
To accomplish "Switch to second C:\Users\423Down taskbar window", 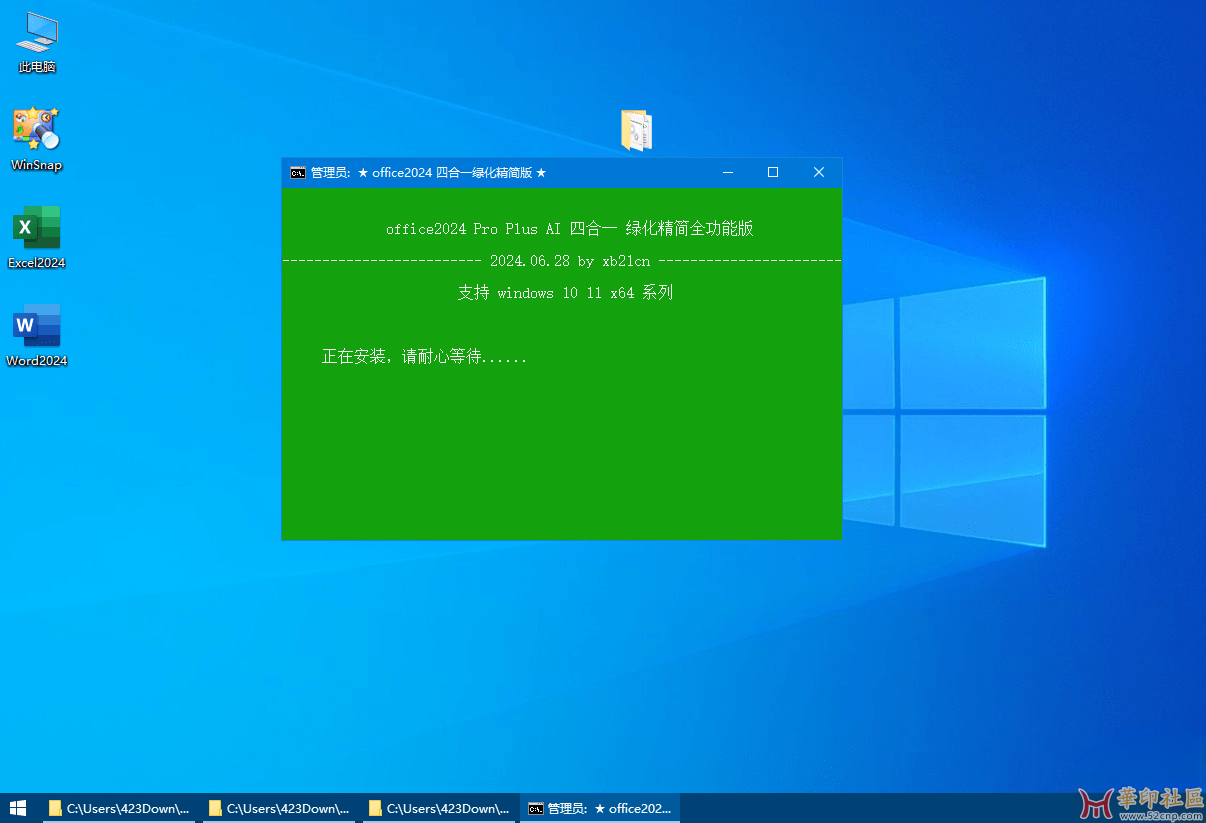I will point(280,808).
